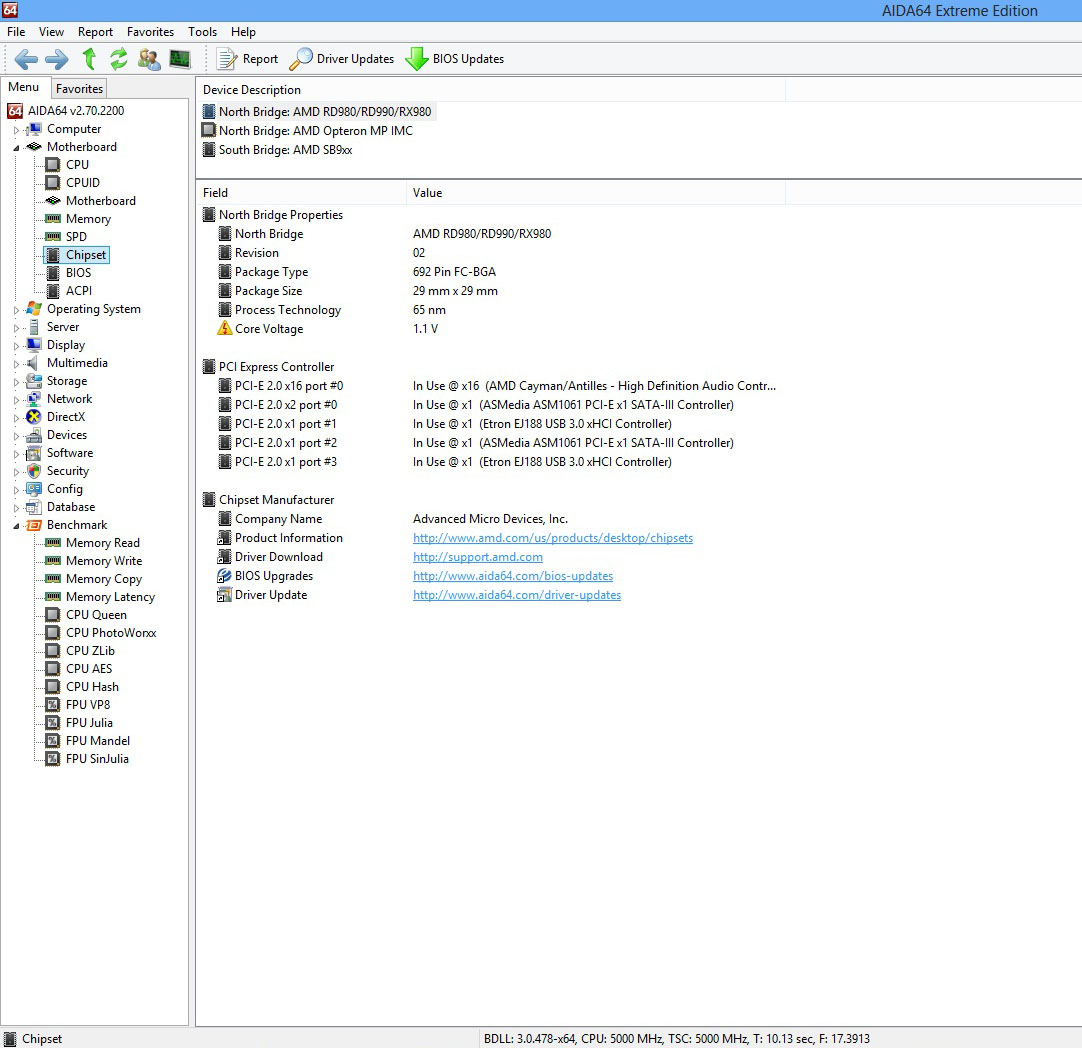
Task: Click the AIDA64 title bar logo icon
Action: tap(10, 10)
